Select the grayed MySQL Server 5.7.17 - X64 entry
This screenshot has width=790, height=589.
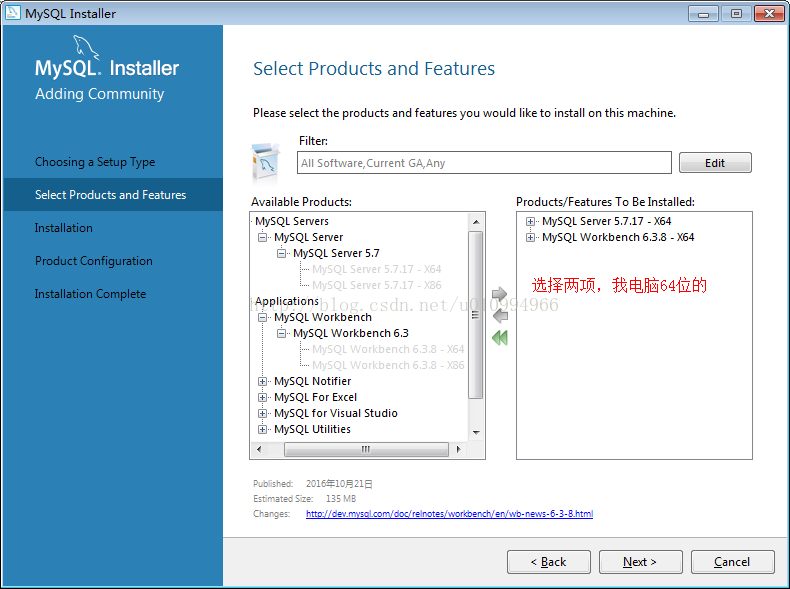[376, 269]
